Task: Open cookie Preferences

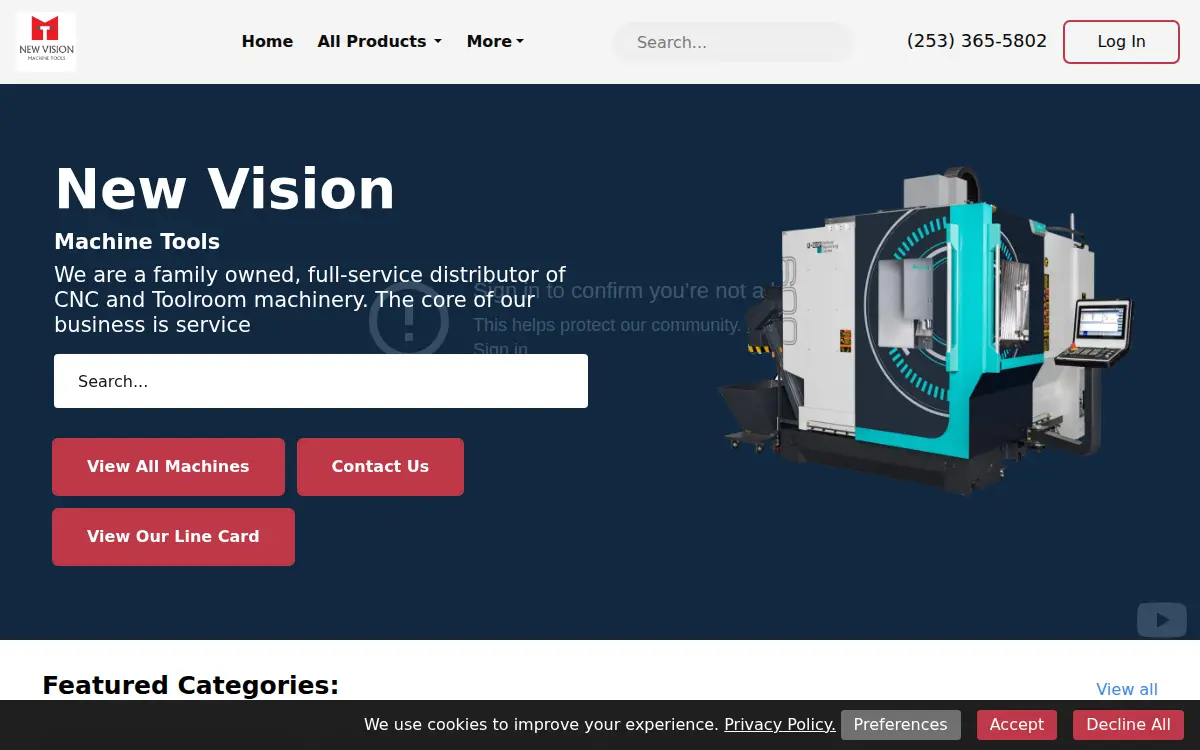Action: click(900, 725)
